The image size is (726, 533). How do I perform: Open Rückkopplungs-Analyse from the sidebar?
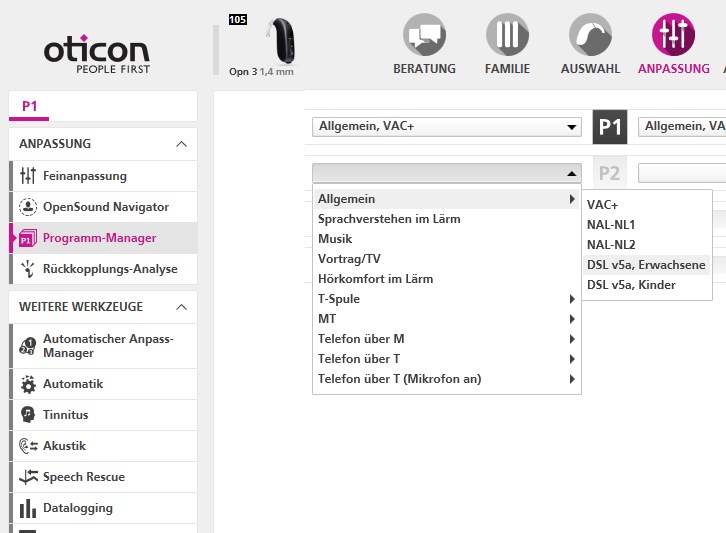tap(104, 269)
